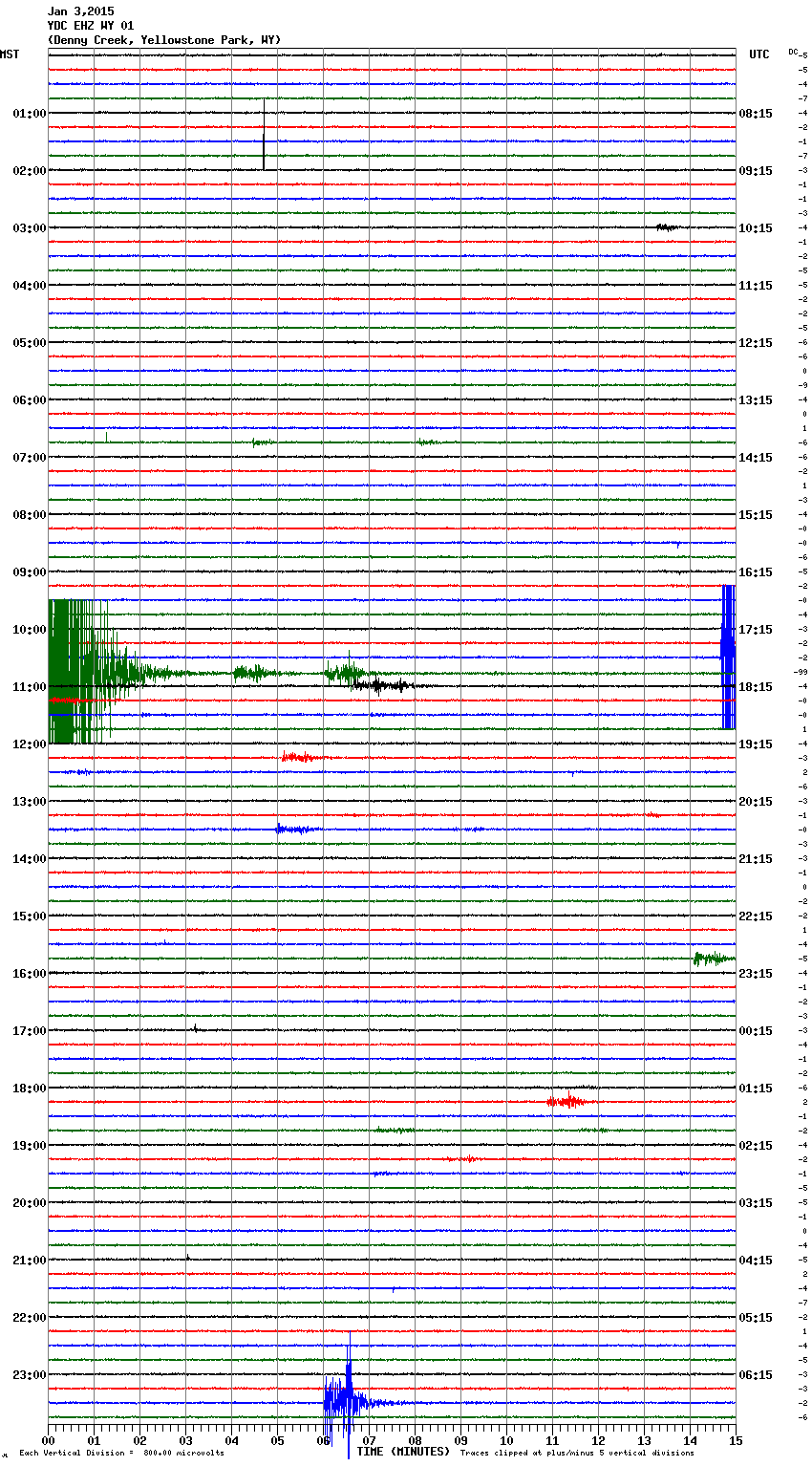The width and height of the screenshot is (812, 1466).
Task: Click the 20:15 UTC time label
Action: (x=756, y=802)
